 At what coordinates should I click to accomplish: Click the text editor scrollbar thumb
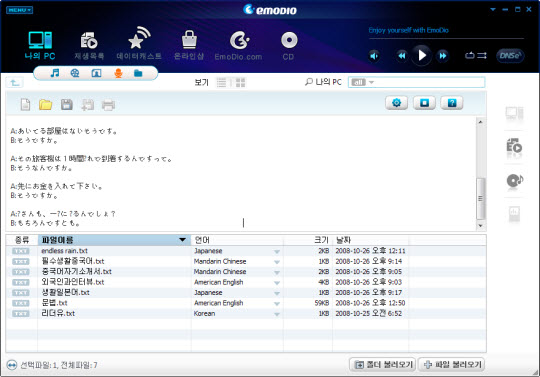[480, 199]
